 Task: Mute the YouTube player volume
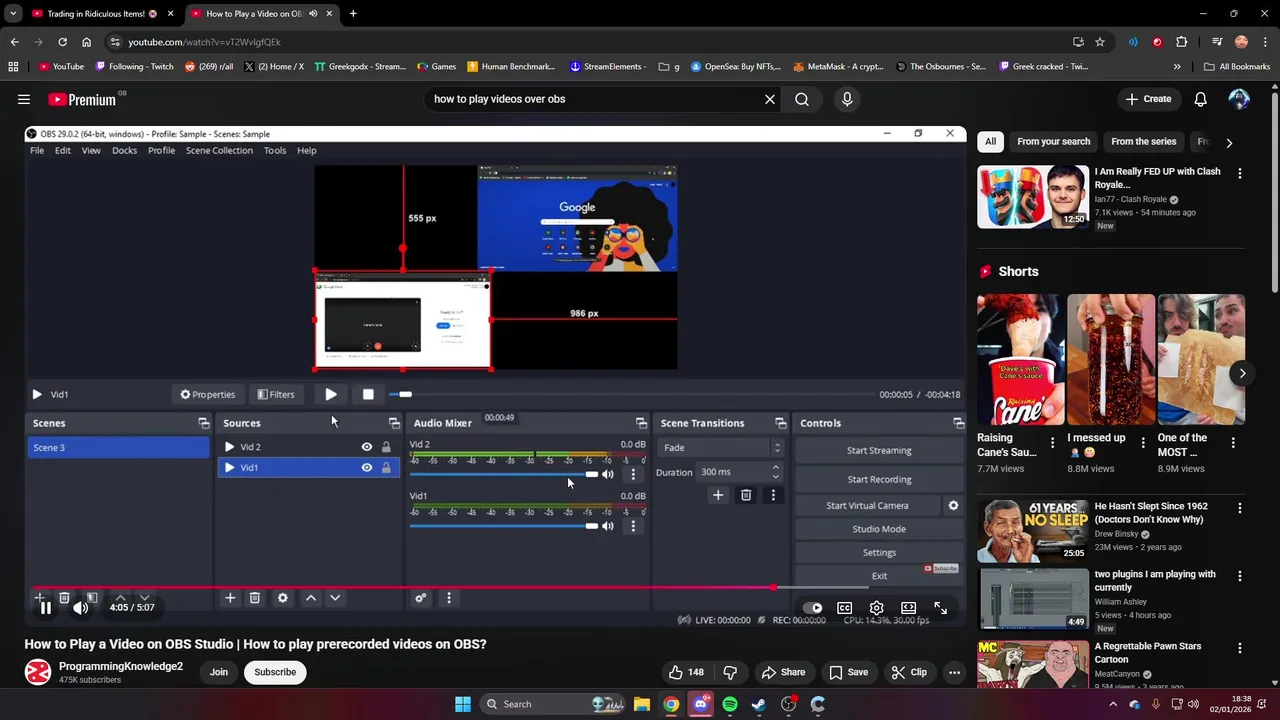tap(80, 608)
